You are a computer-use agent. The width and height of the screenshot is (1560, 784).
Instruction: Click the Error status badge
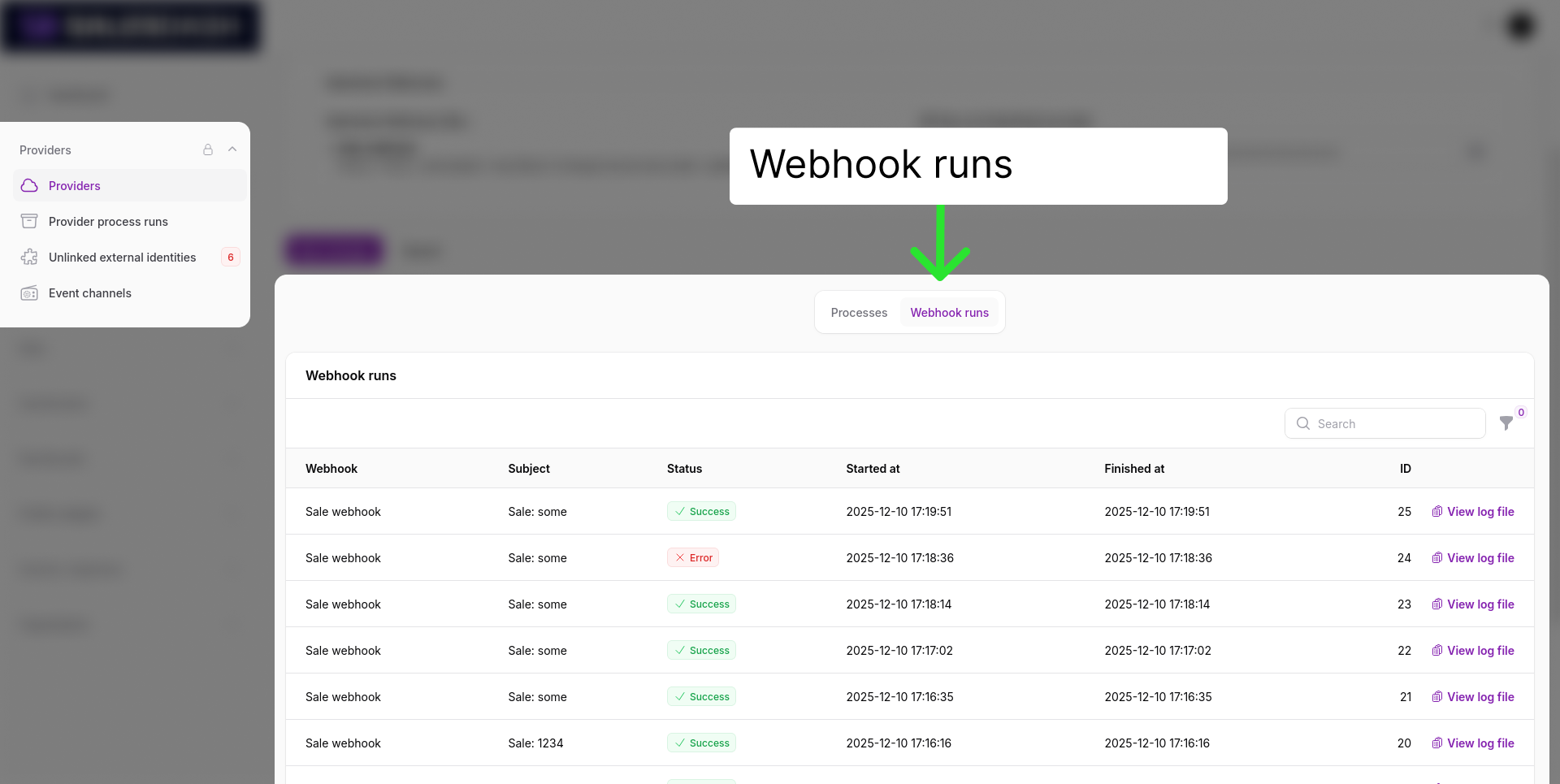click(693, 558)
